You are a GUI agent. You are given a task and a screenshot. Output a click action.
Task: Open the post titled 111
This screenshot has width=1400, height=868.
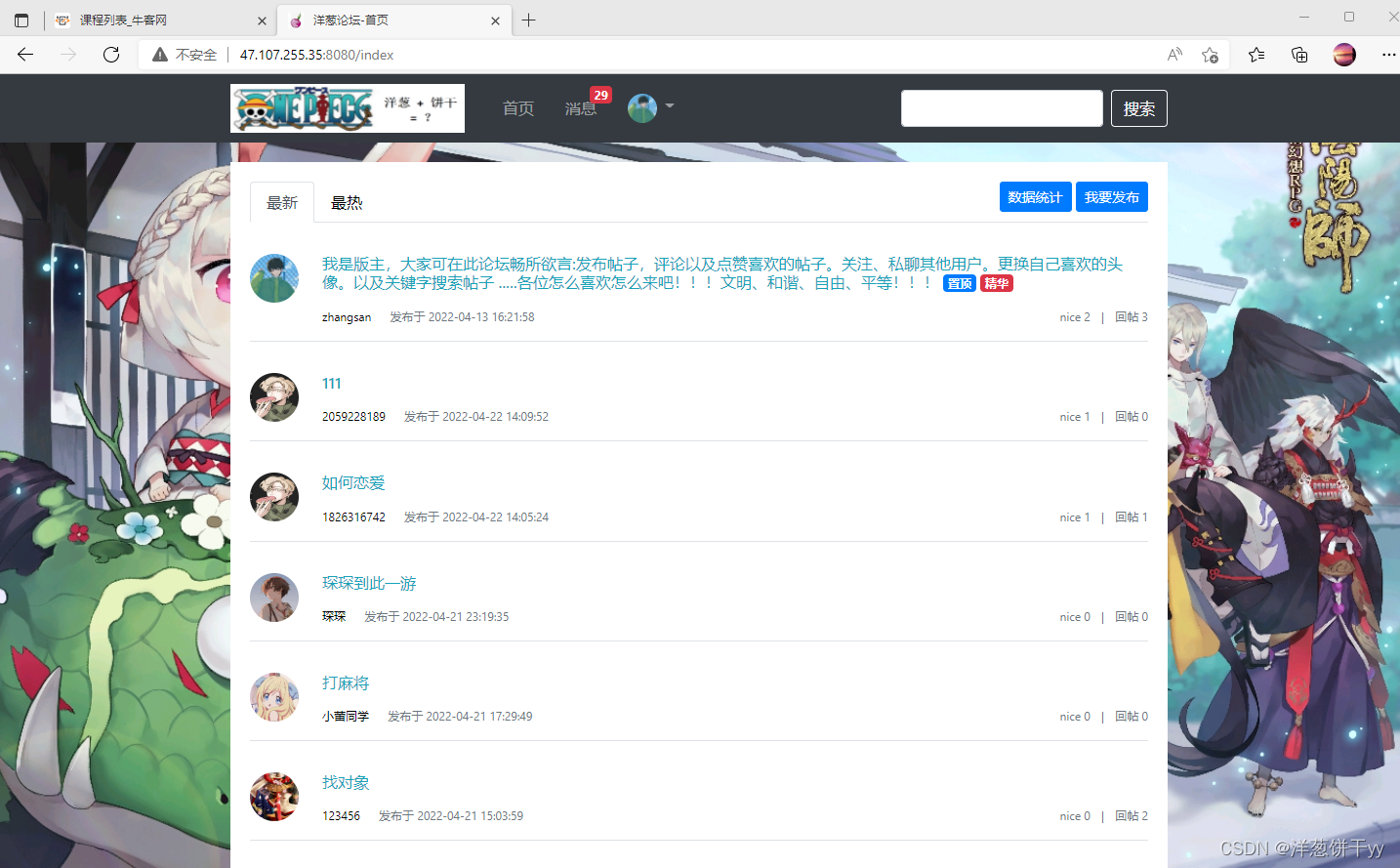[332, 384]
